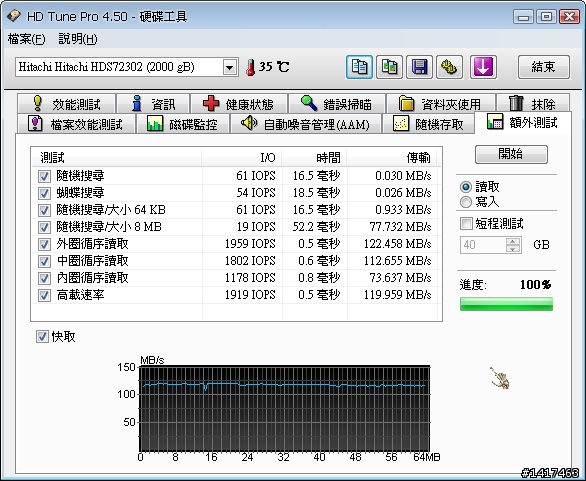Open the 檔案(F) menu
This screenshot has width=586, height=481.
(x=26, y=39)
